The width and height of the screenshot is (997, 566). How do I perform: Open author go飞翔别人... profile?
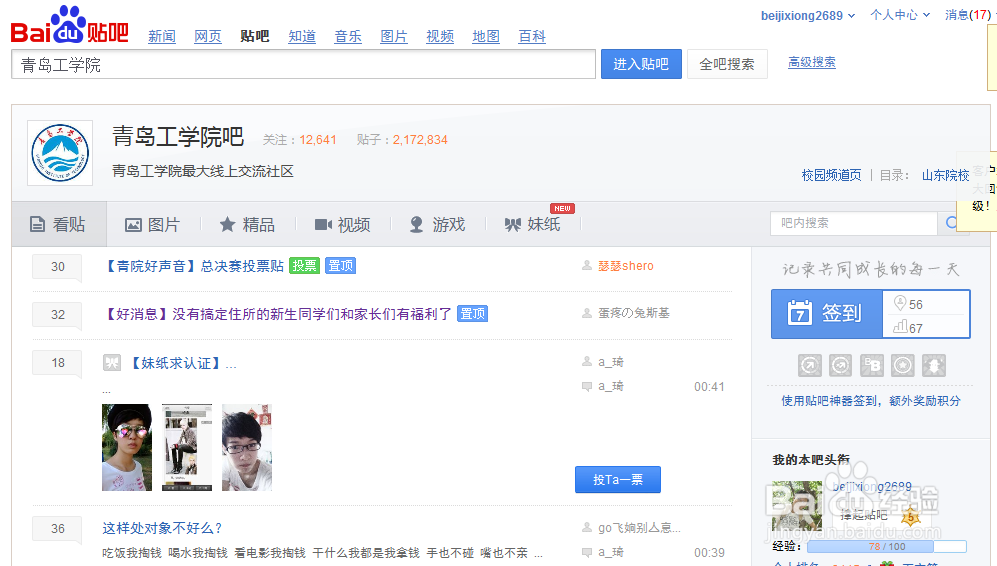pos(639,528)
